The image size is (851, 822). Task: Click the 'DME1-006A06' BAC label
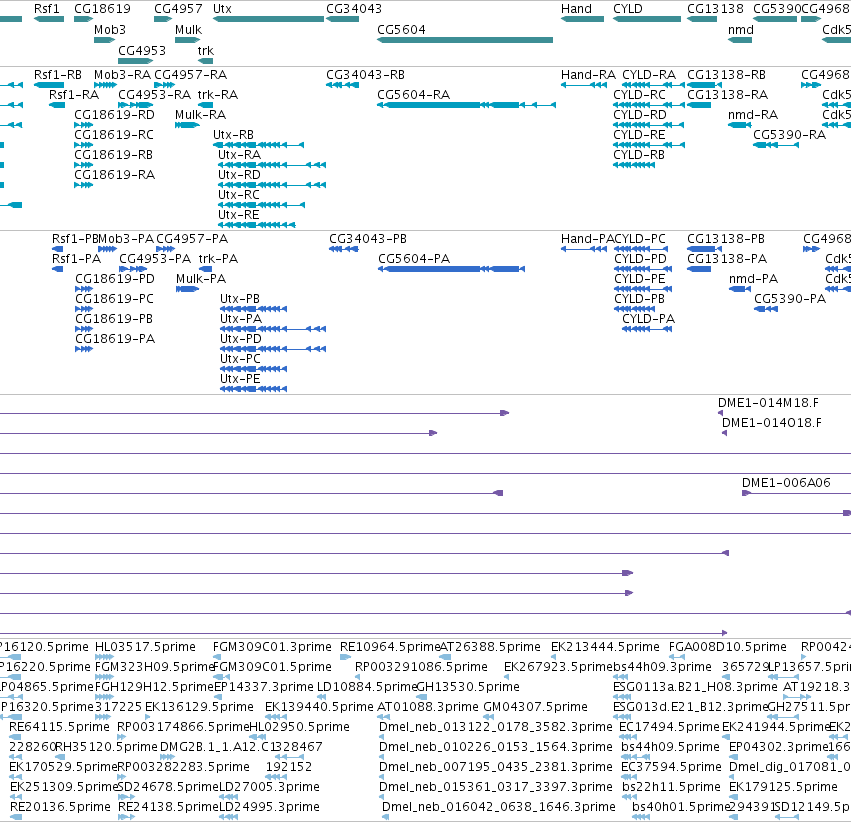786,483
